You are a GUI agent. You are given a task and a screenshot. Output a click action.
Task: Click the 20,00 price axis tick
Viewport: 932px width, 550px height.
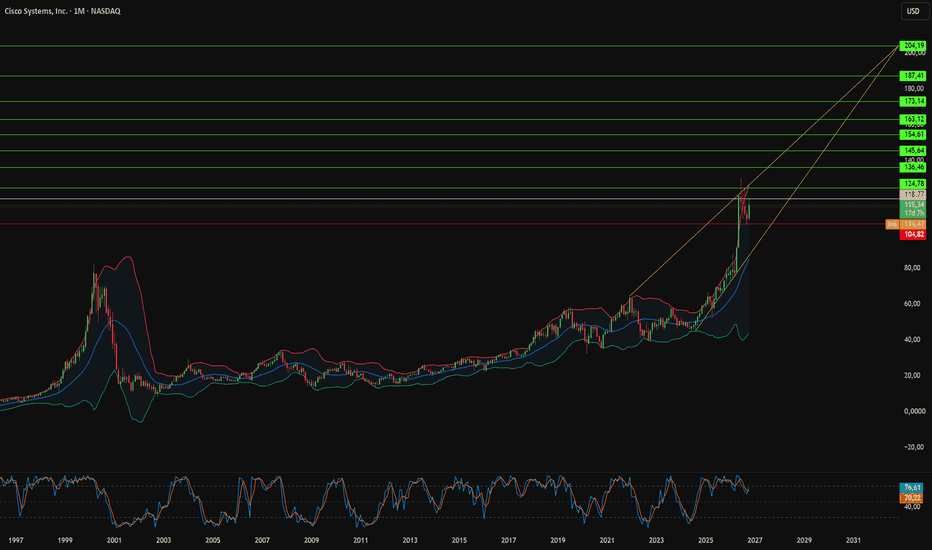click(912, 375)
